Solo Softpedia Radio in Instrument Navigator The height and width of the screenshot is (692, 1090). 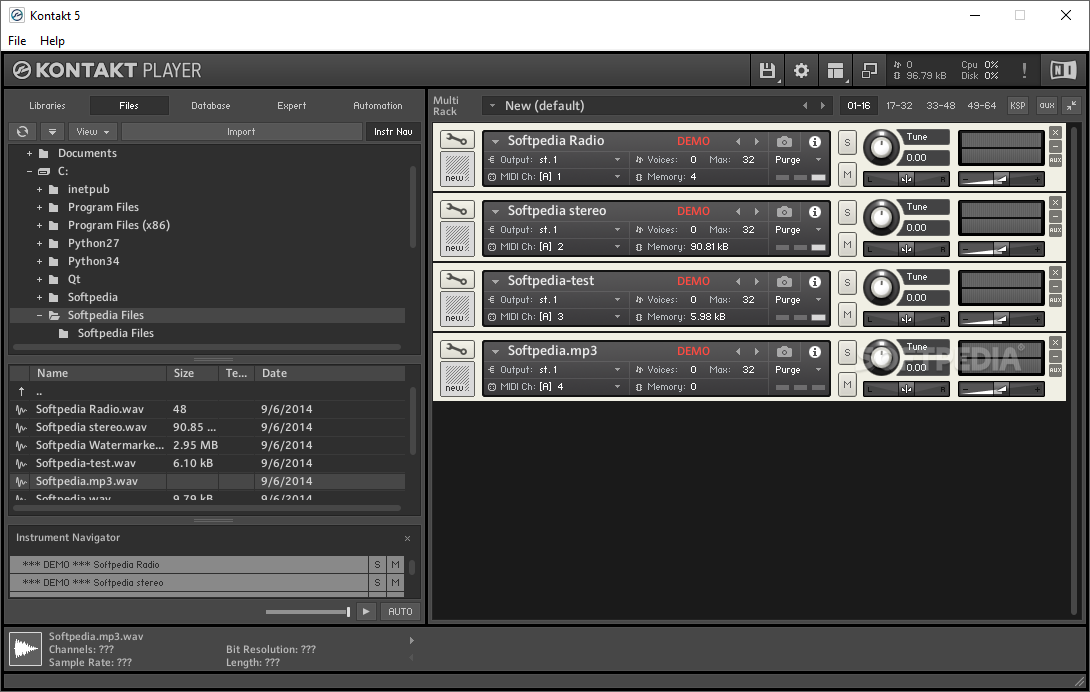click(377, 565)
